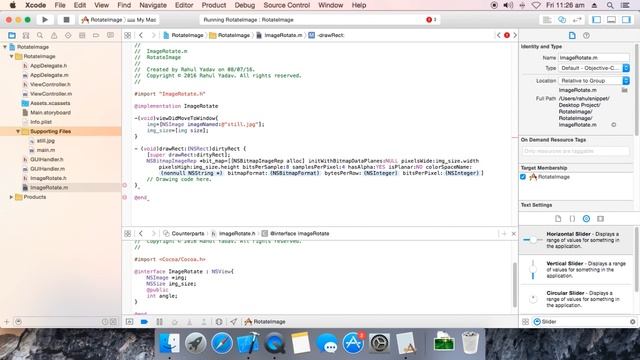Switch to the Version editor
Screen dimensions: 640x360
coord(577,20)
